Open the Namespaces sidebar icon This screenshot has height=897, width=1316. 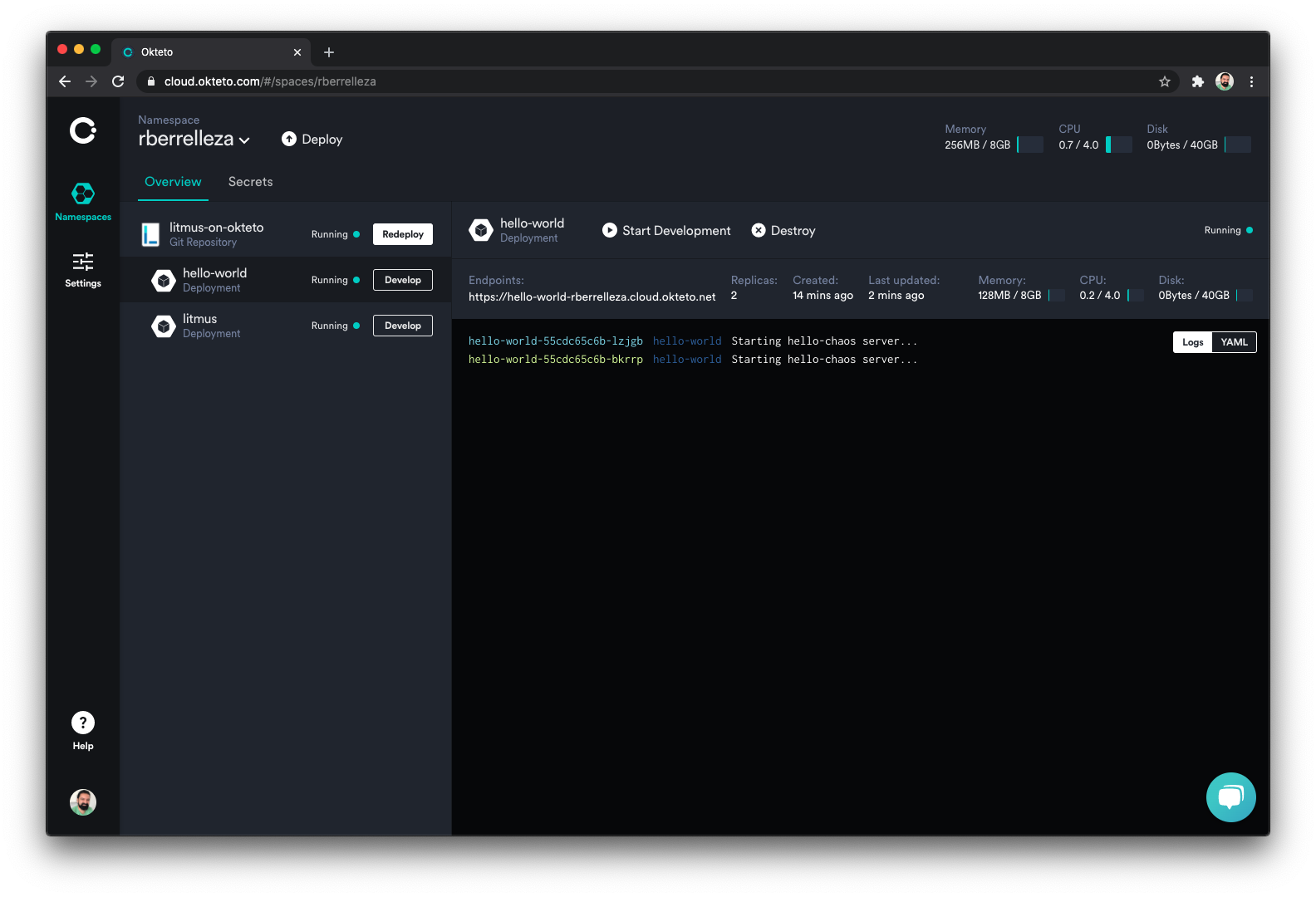click(83, 194)
